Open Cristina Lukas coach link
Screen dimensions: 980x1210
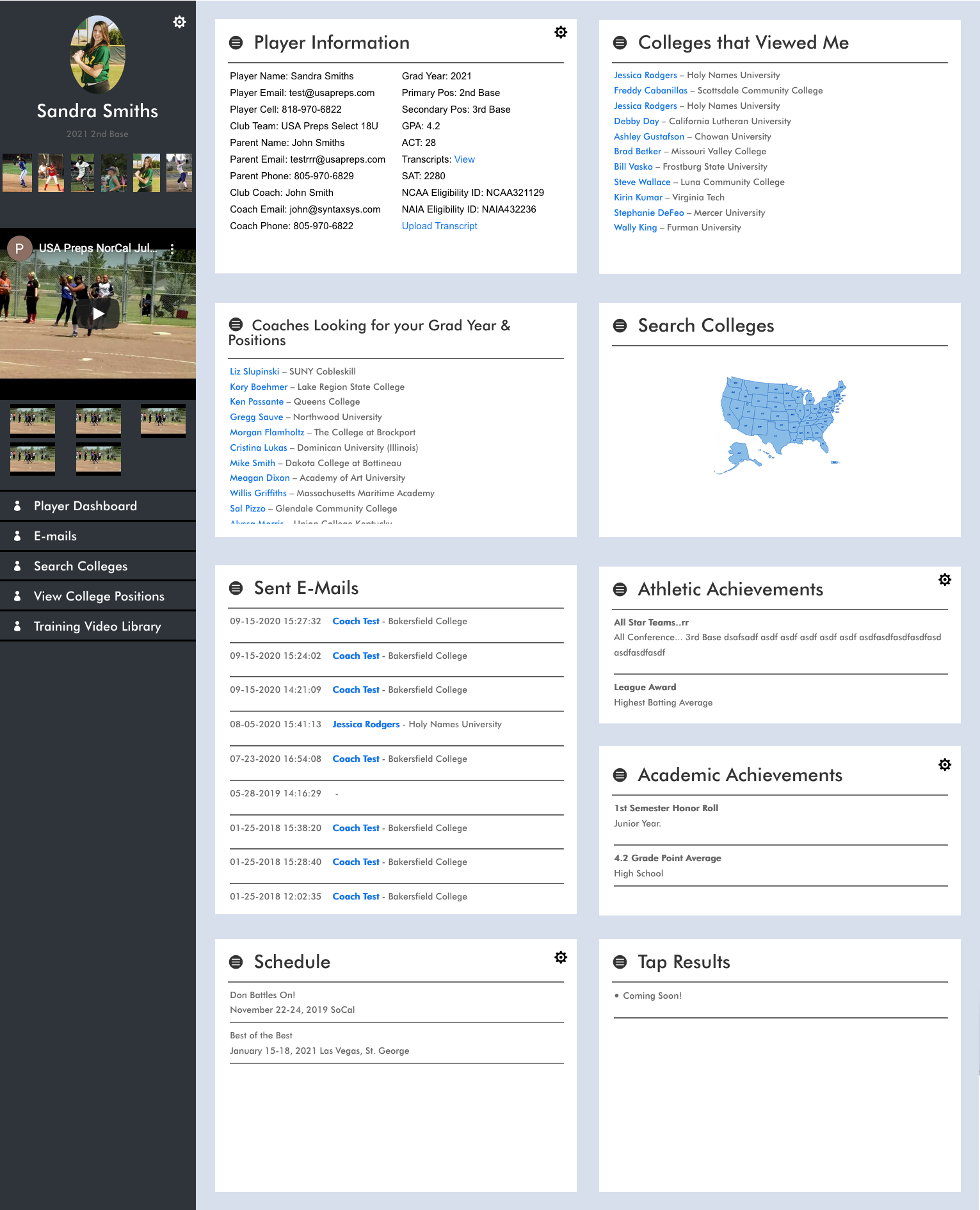tap(259, 448)
